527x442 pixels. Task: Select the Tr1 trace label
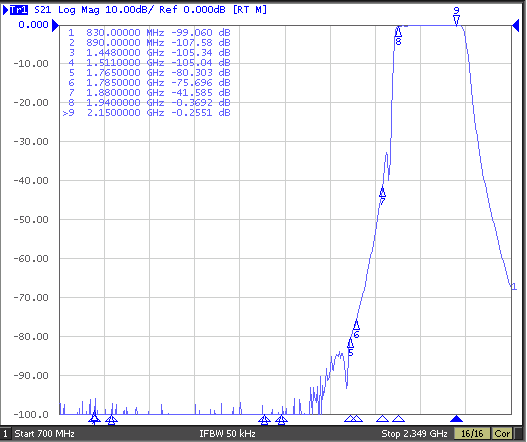pos(18,10)
